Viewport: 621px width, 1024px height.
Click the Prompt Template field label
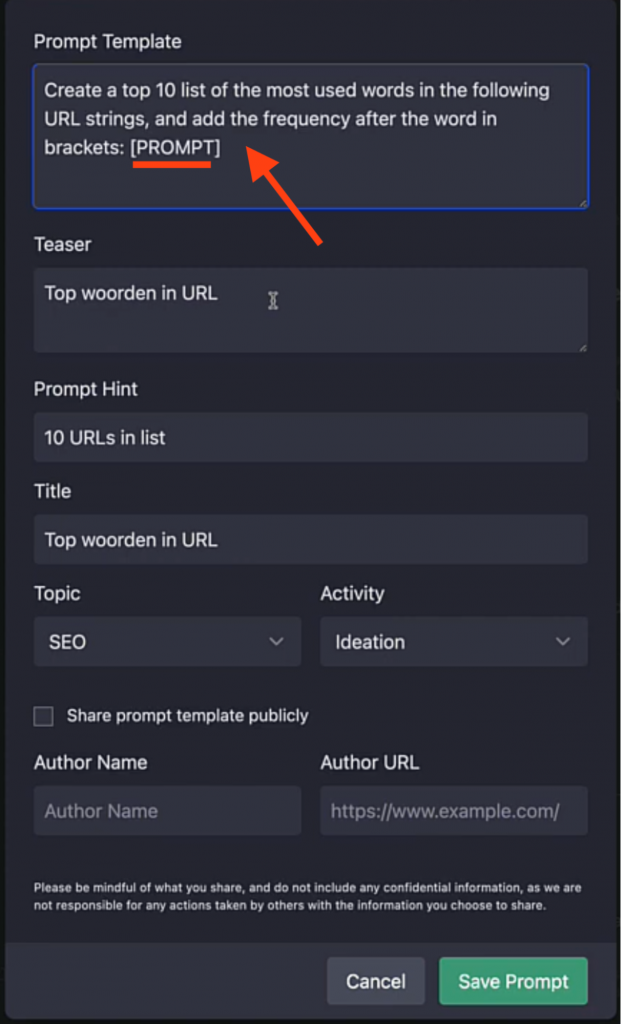(108, 42)
